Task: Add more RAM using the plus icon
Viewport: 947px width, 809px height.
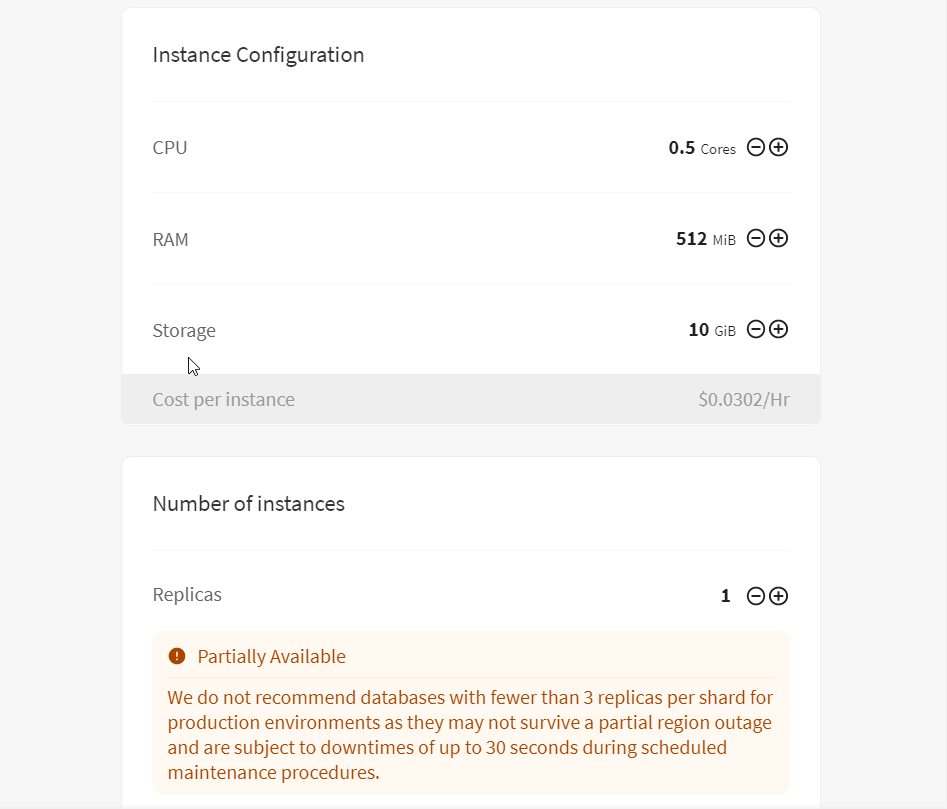Action: coord(778,238)
